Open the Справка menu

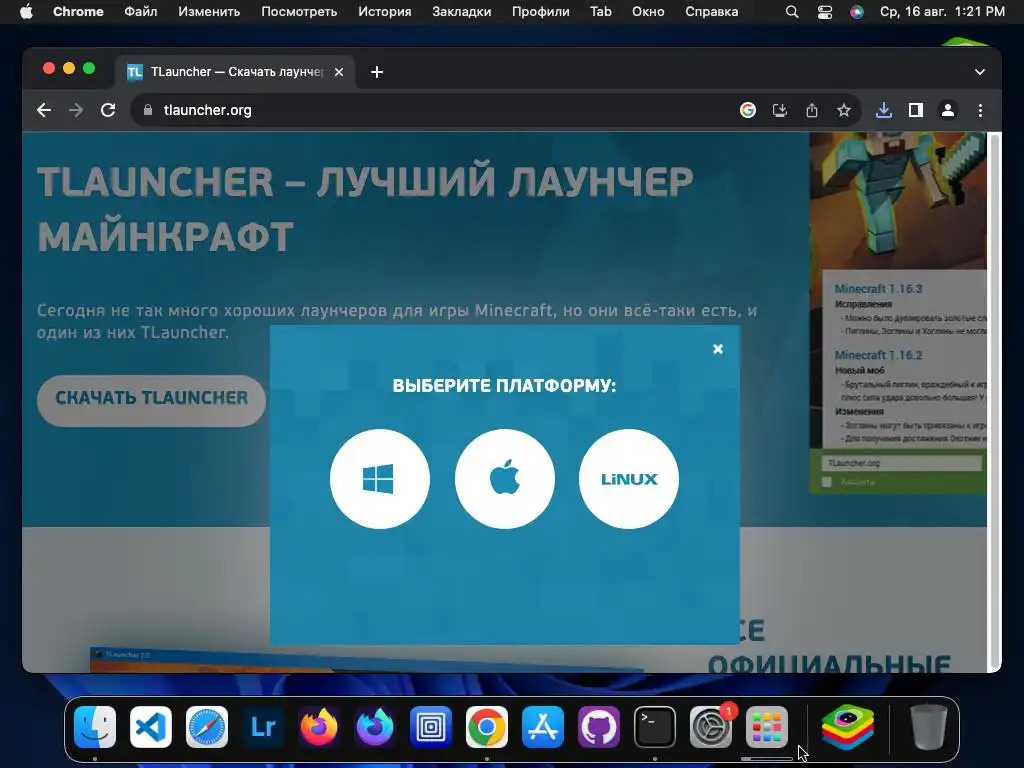(712, 12)
